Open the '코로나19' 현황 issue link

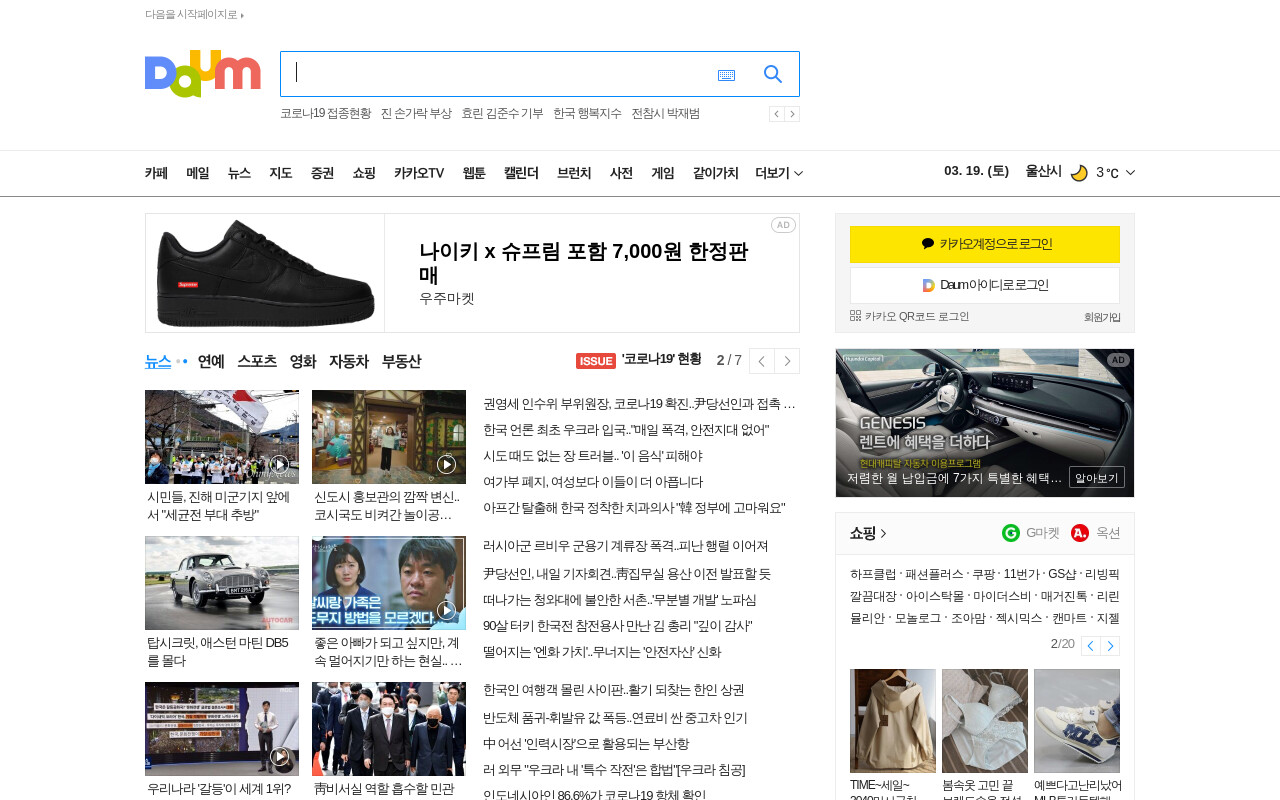click(x=661, y=359)
